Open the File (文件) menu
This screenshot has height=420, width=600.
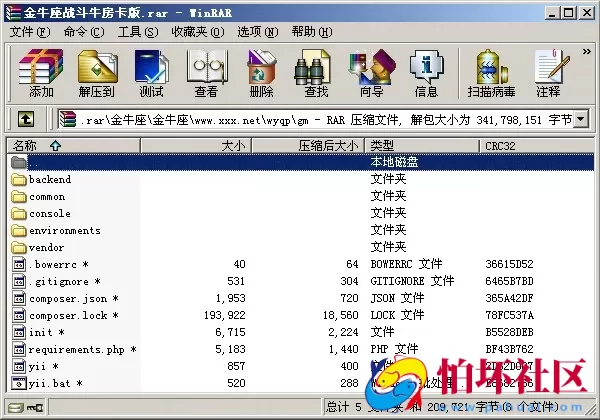tap(29, 32)
